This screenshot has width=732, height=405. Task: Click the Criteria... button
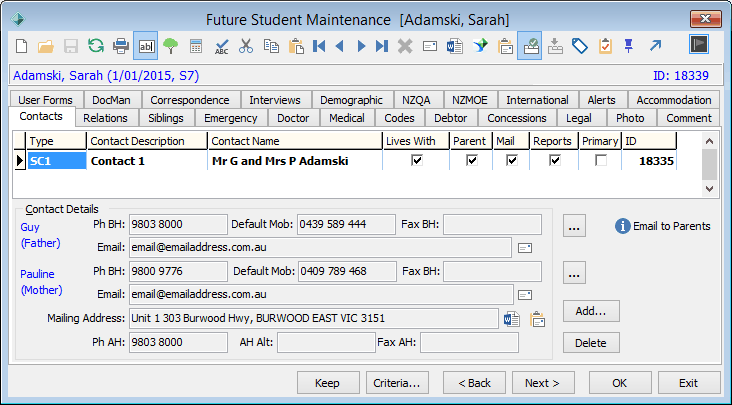pyautogui.click(x=397, y=383)
